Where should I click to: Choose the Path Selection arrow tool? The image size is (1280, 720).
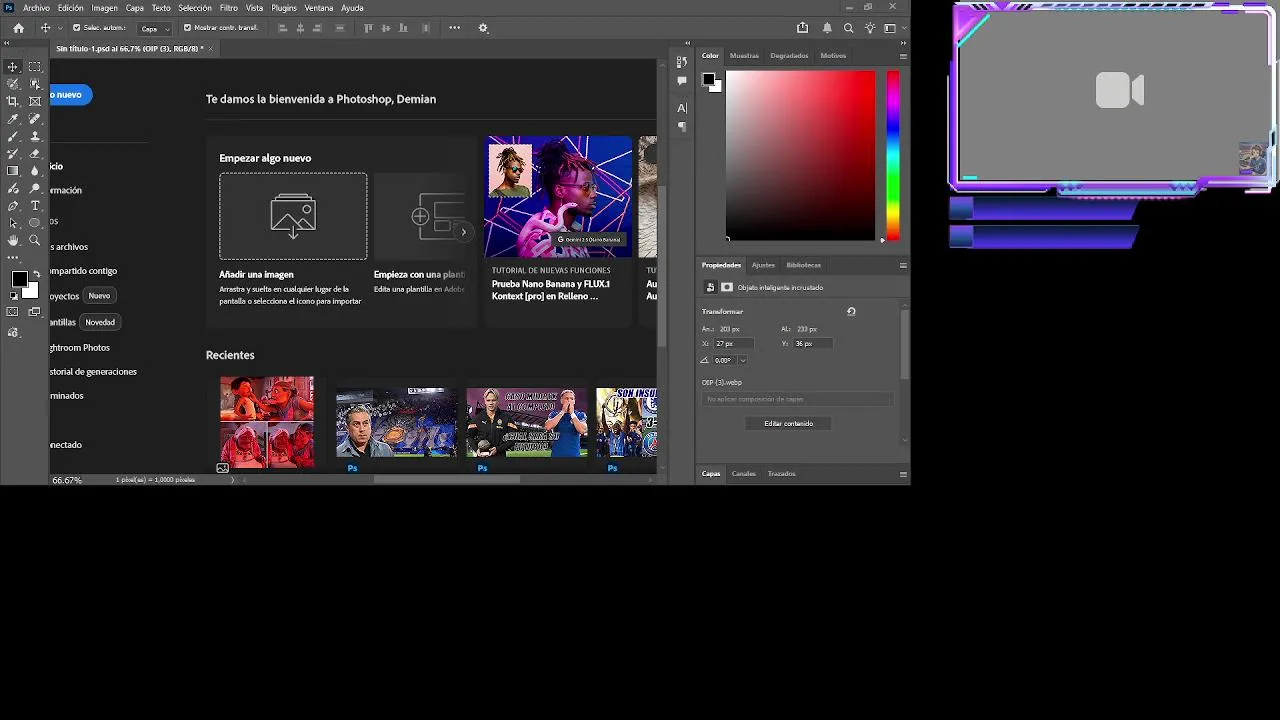tap(13, 223)
